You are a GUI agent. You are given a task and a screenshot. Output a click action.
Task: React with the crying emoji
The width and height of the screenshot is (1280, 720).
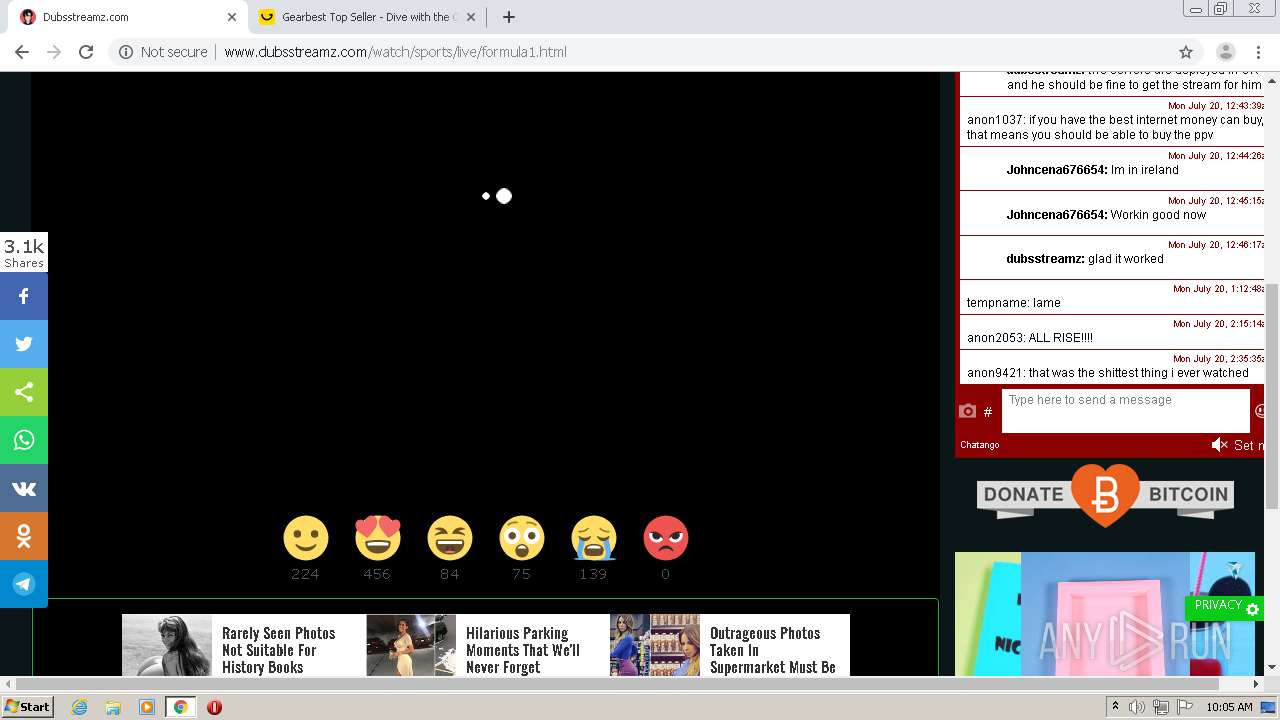[x=594, y=538]
